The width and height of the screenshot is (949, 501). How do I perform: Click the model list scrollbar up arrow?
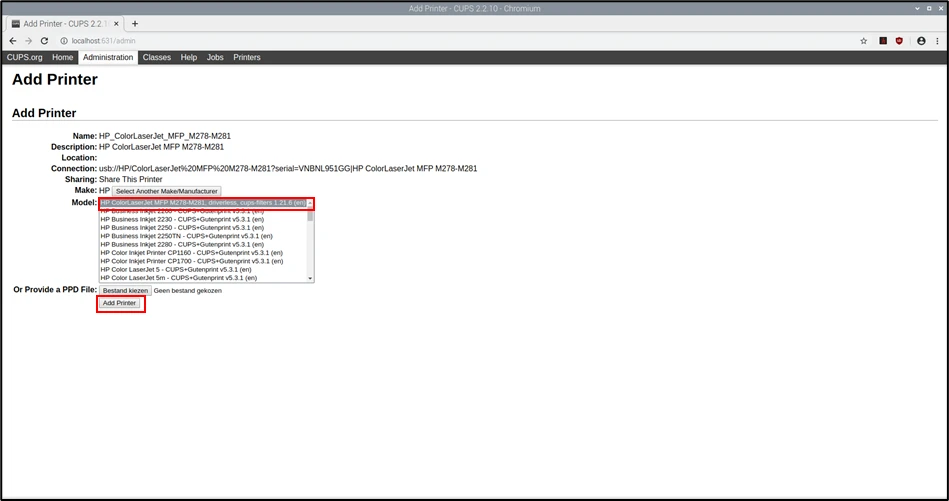pyautogui.click(x=310, y=203)
